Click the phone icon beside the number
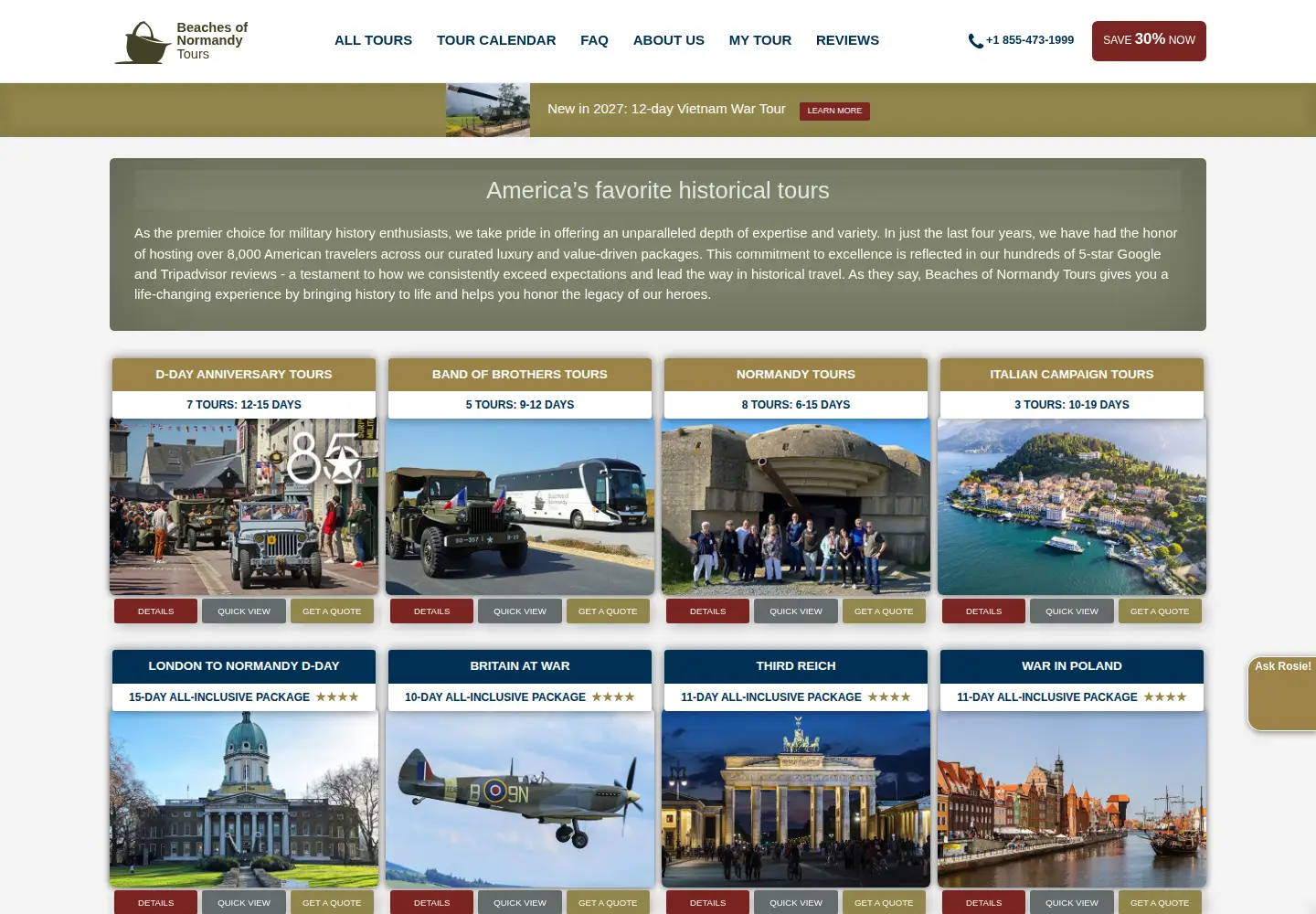 pos(975,41)
